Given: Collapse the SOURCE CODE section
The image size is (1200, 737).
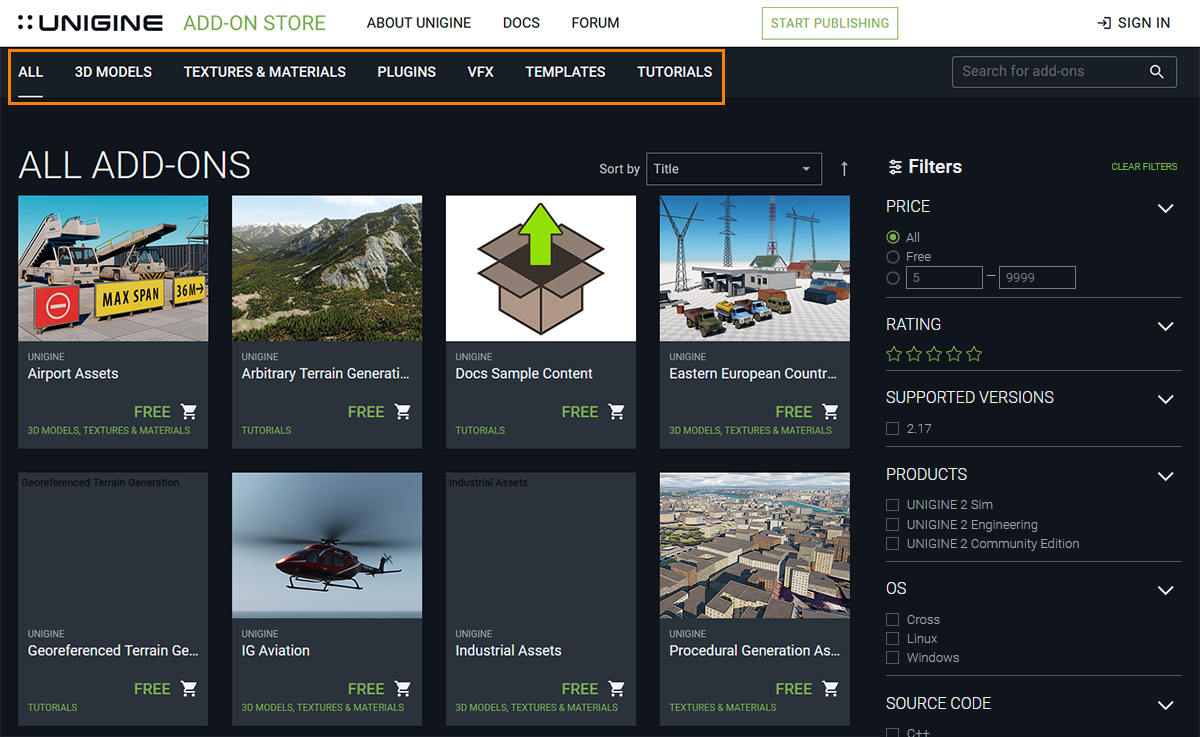Looking at the screenshot, I should [x=1165, y=705].
